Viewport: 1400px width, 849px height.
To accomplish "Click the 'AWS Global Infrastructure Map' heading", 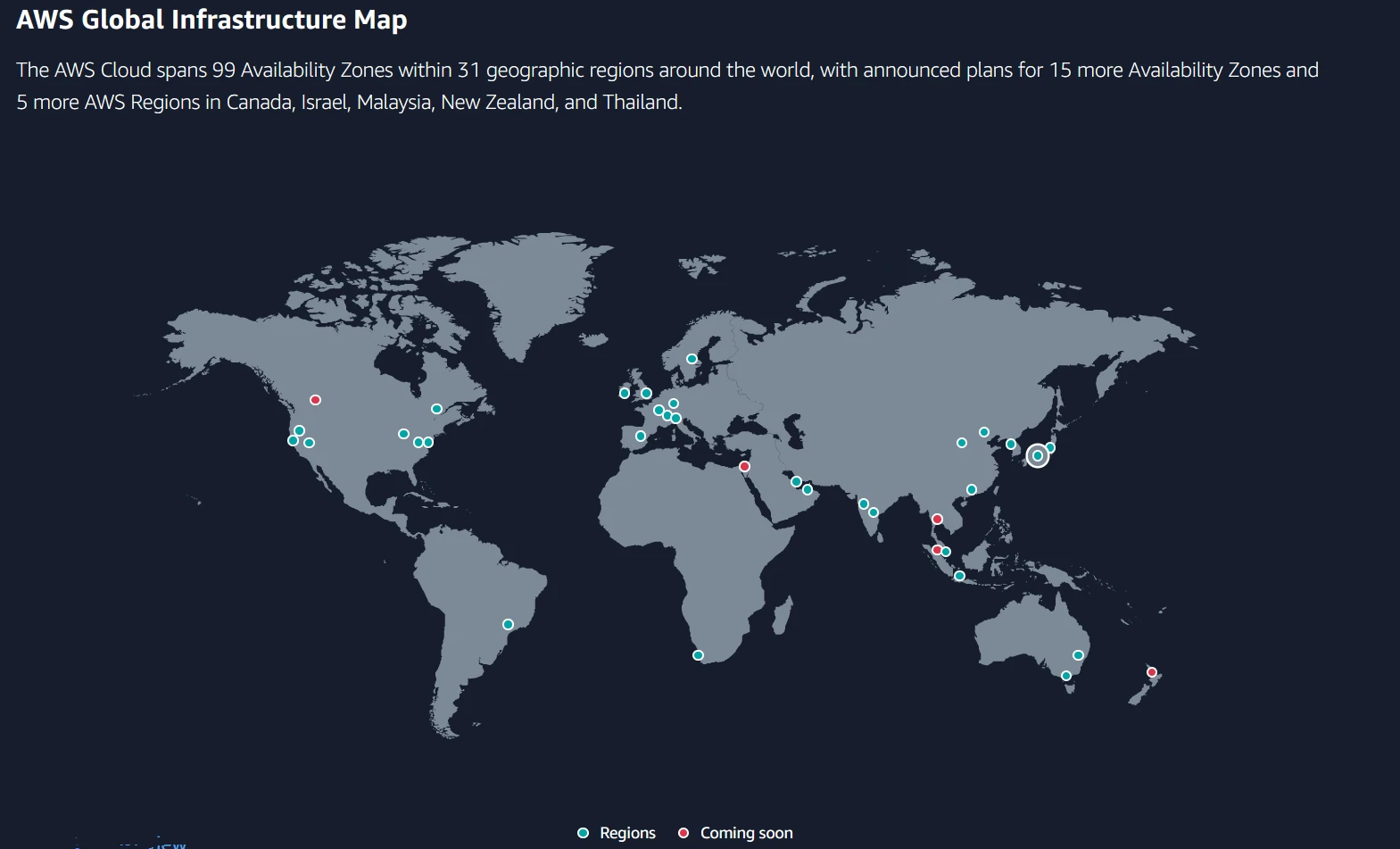I will point(211,20).
